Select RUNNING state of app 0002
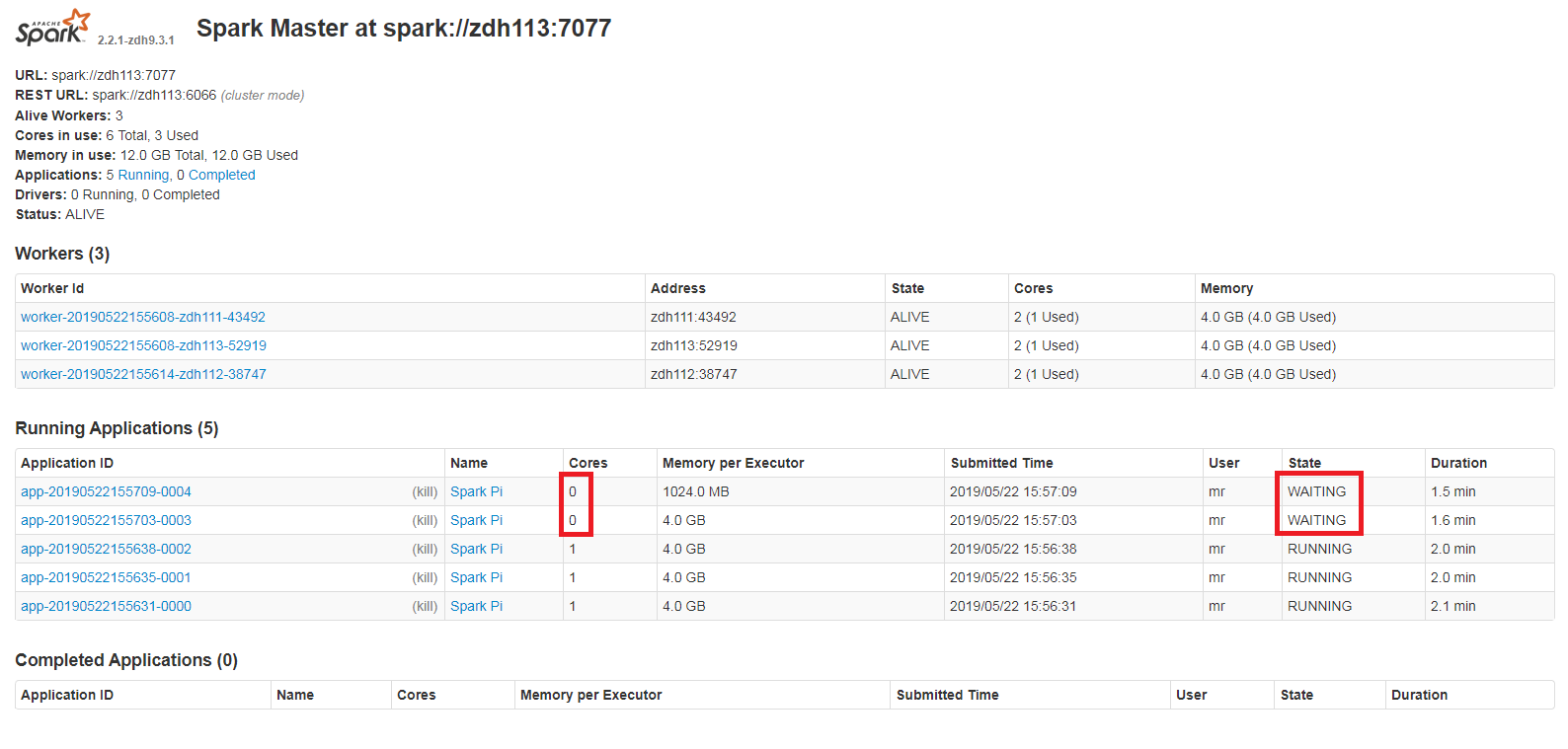This screenshot has height=749, width=1568. pos(1320,549)
